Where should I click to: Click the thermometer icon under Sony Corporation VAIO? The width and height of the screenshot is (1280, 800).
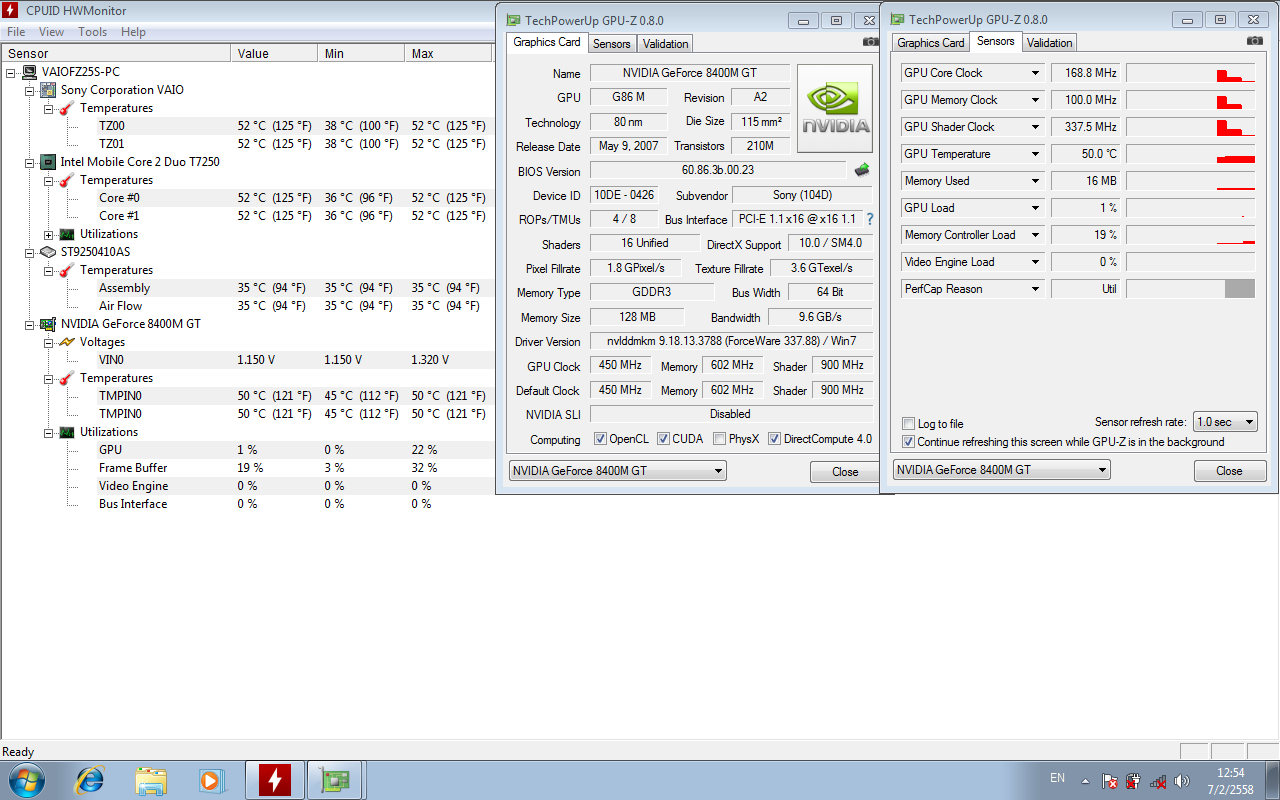click(67, 108)
